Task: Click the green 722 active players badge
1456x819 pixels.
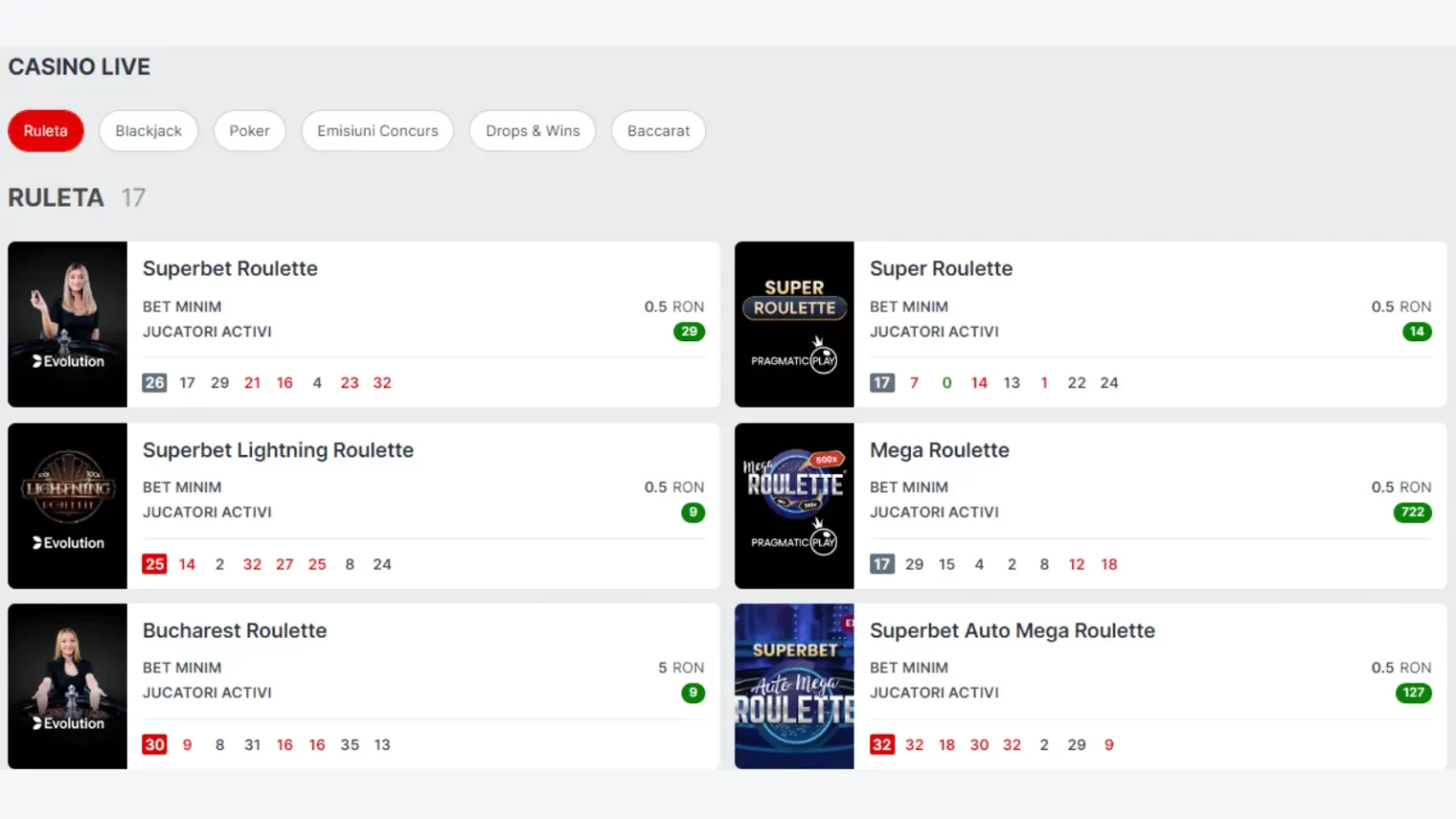Action: [x=1412, y=512]
